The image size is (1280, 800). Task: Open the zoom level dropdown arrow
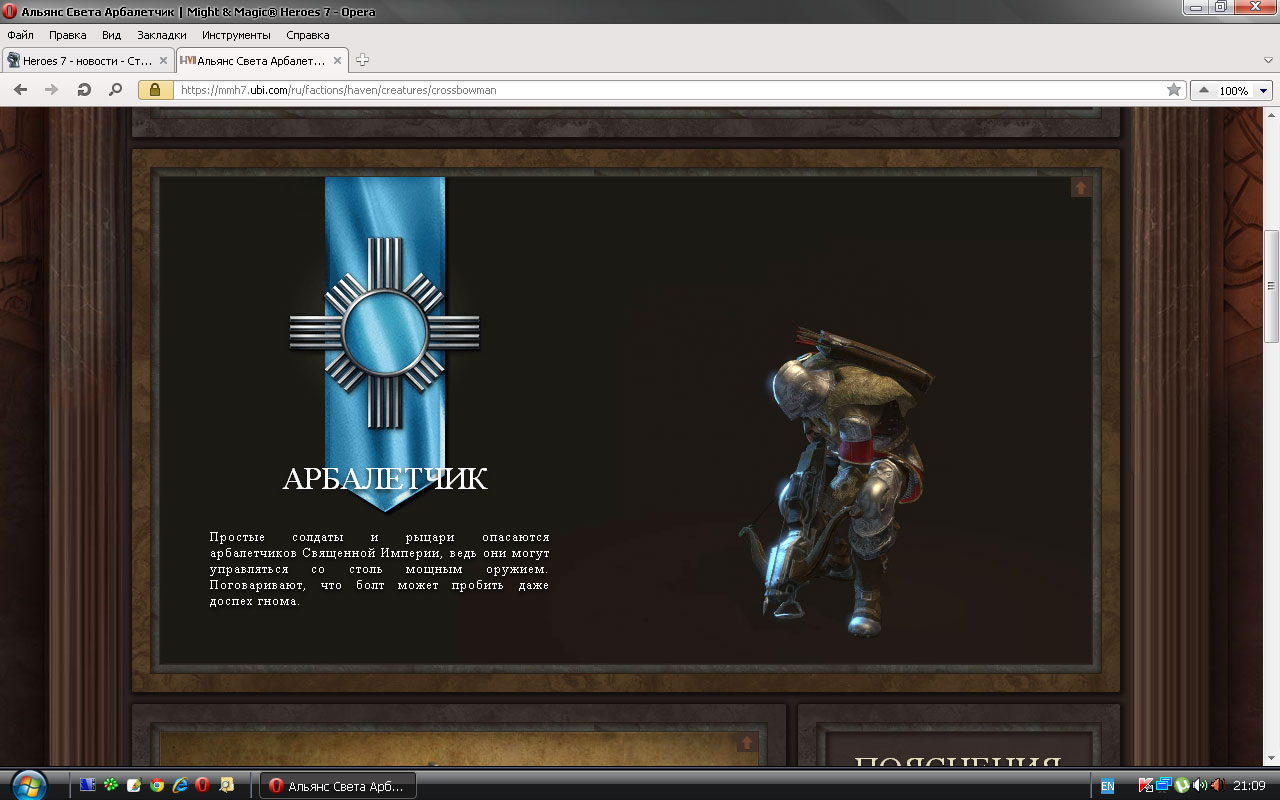(x=1263, y=90)
